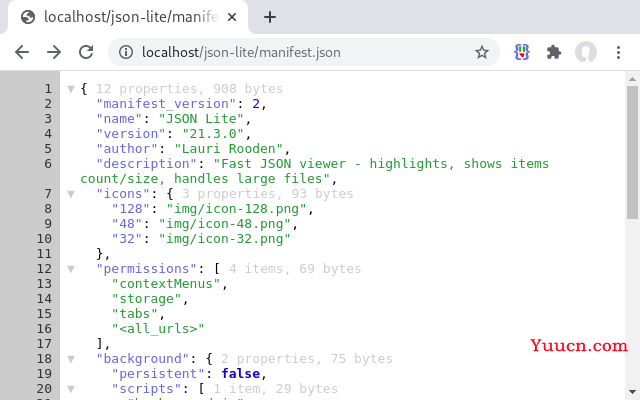Click the address bar URL field
The height and width of the screenshot is (400, 640).
click(x=304, y=52)
